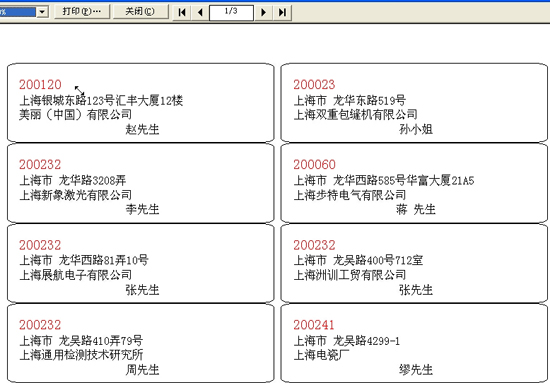Click the 打印 (Print) button
Image resolution: width=550 pixels, height=383 pixels.
[x=82, y=12]
